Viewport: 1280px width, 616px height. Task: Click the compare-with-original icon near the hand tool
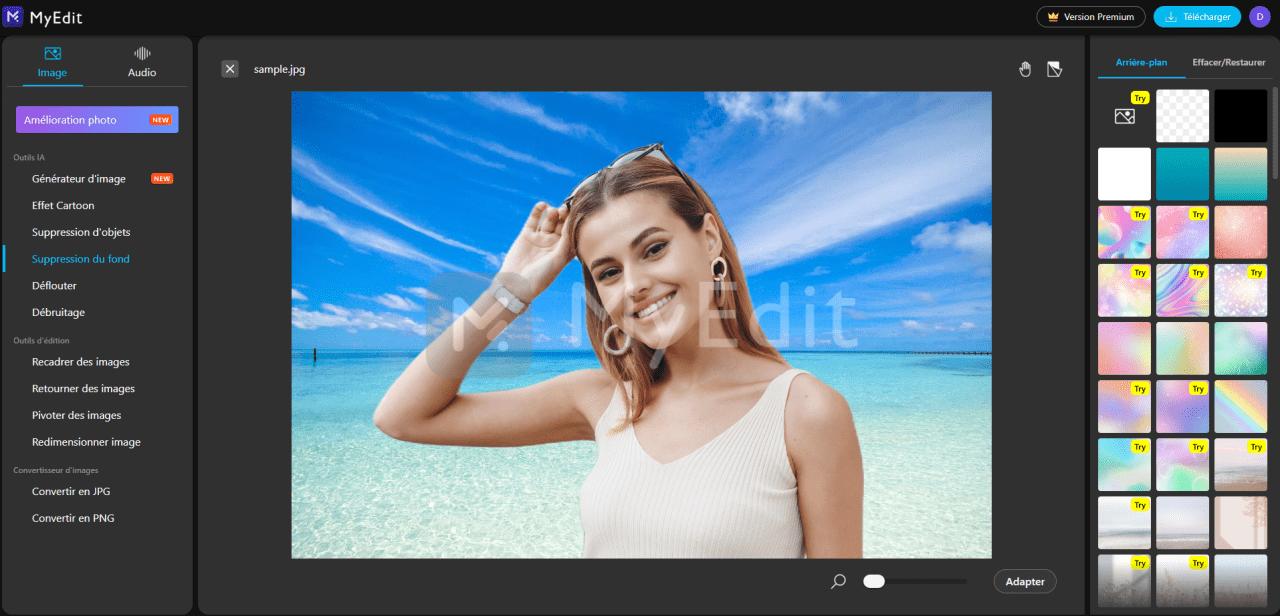(1053, 68)
